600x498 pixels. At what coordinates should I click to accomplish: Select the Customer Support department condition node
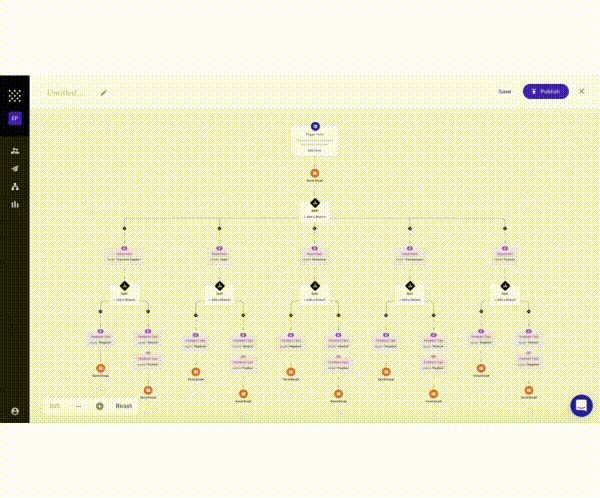(x=124, y=254)
